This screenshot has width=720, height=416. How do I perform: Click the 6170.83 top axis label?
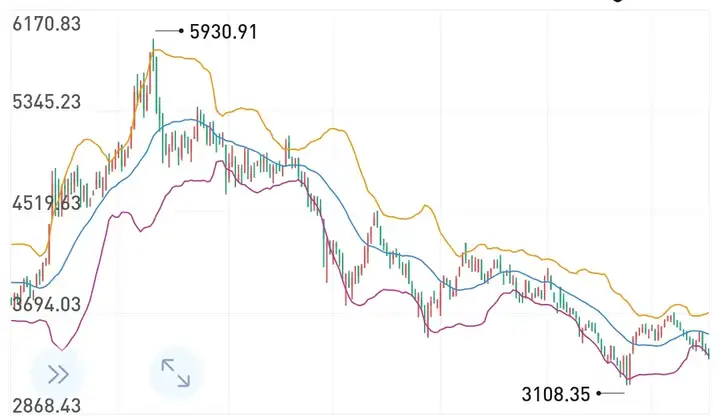click(x=46, y=23)
